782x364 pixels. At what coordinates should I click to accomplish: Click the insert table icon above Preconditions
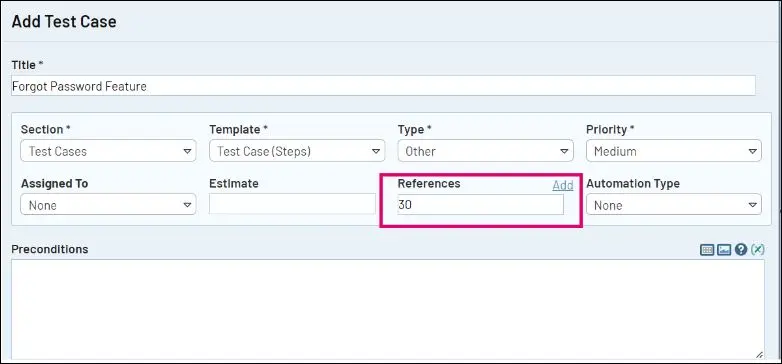[707, 250]
